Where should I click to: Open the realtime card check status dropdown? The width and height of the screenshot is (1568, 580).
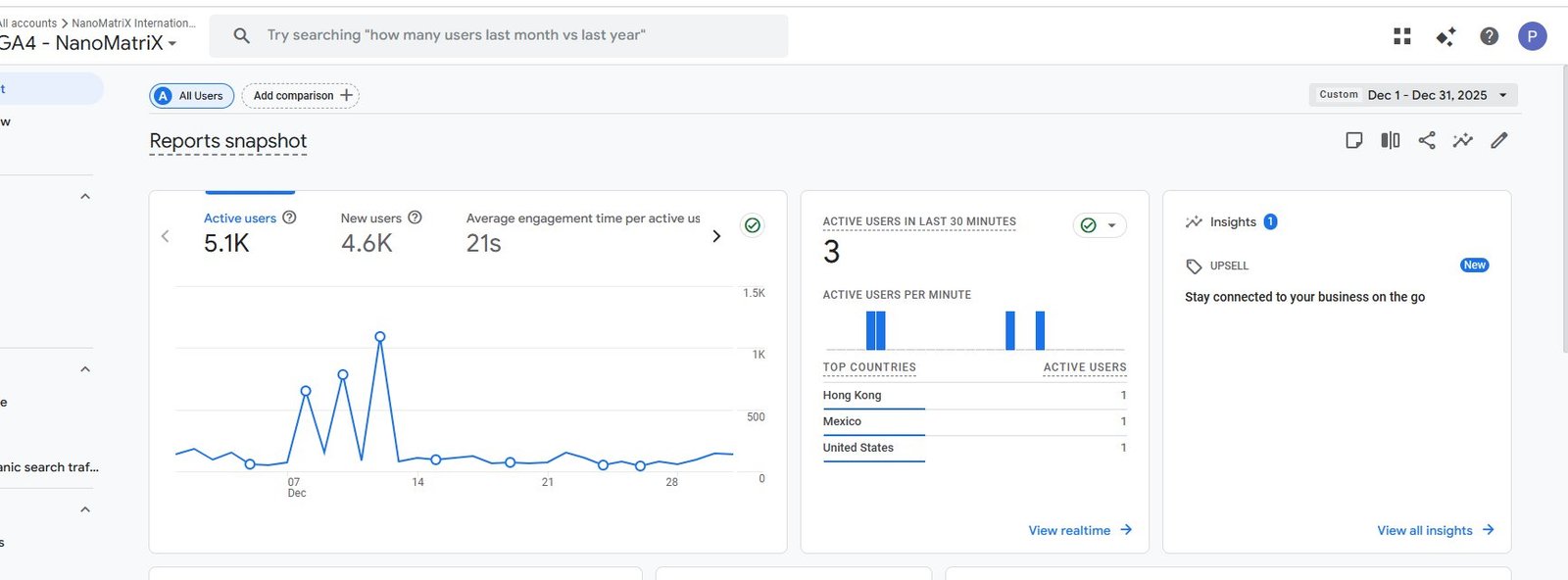coord(1100,225)
